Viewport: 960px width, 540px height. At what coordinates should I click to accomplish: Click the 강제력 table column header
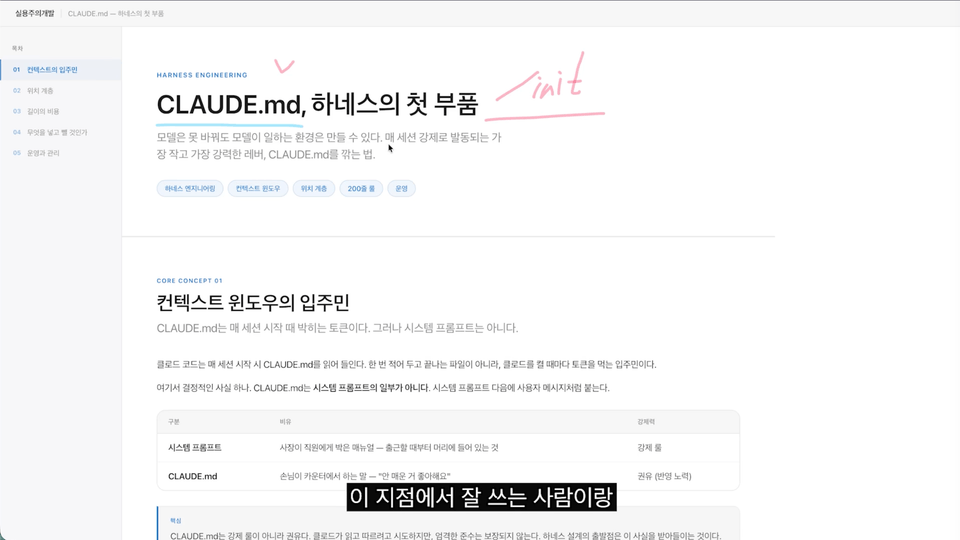pos(646,422)
